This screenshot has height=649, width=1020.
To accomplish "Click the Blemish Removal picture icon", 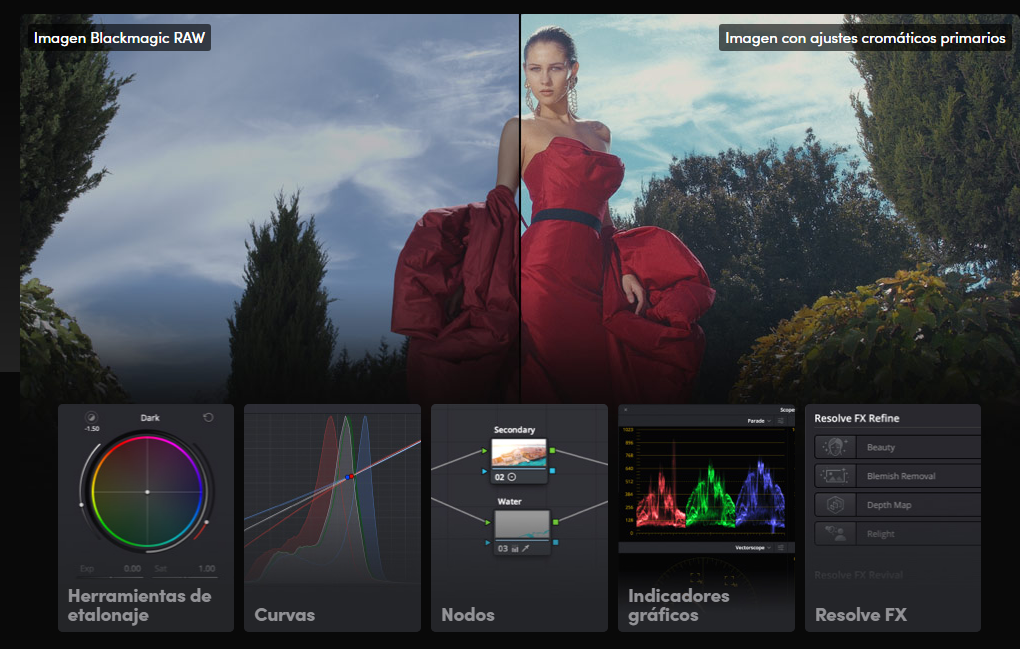I will click(x=835, y=475).
